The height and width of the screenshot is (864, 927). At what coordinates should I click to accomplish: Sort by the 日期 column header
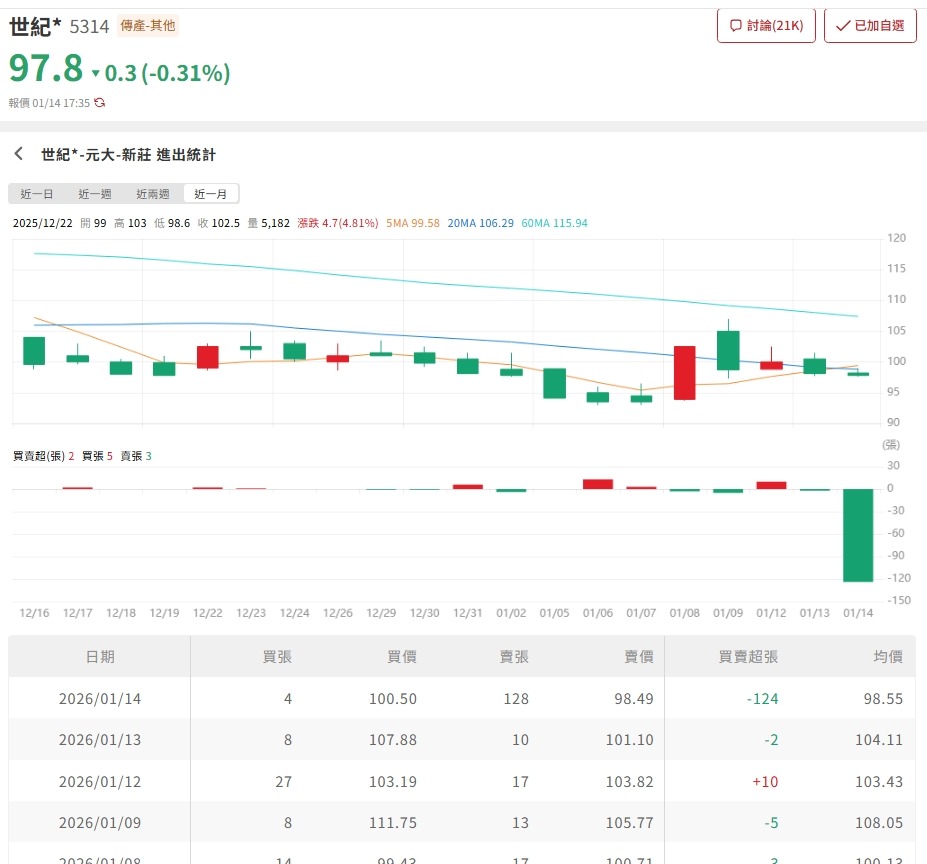point(100,656)
